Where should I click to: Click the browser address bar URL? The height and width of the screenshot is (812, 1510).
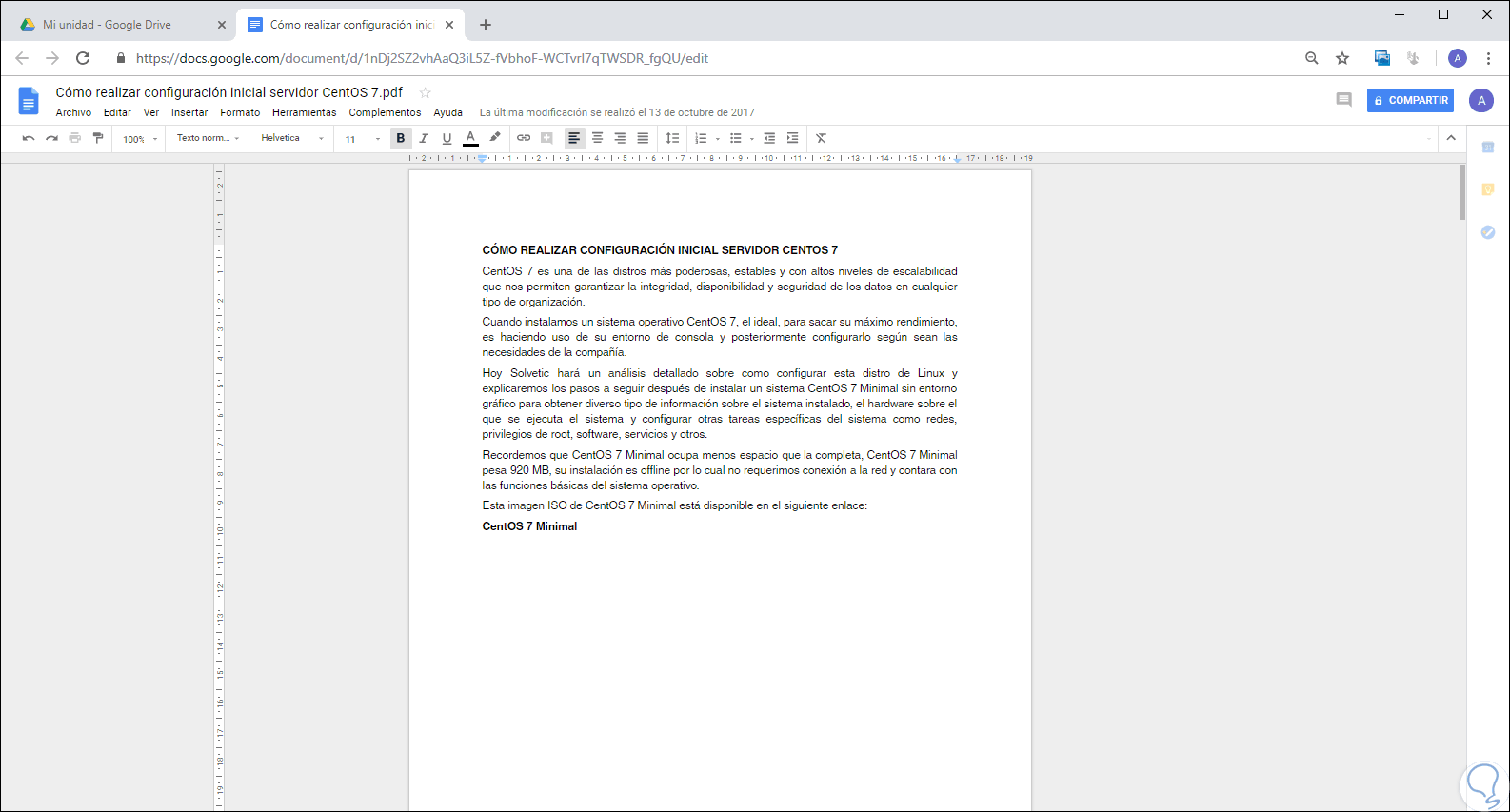click(x=422, y=58)
